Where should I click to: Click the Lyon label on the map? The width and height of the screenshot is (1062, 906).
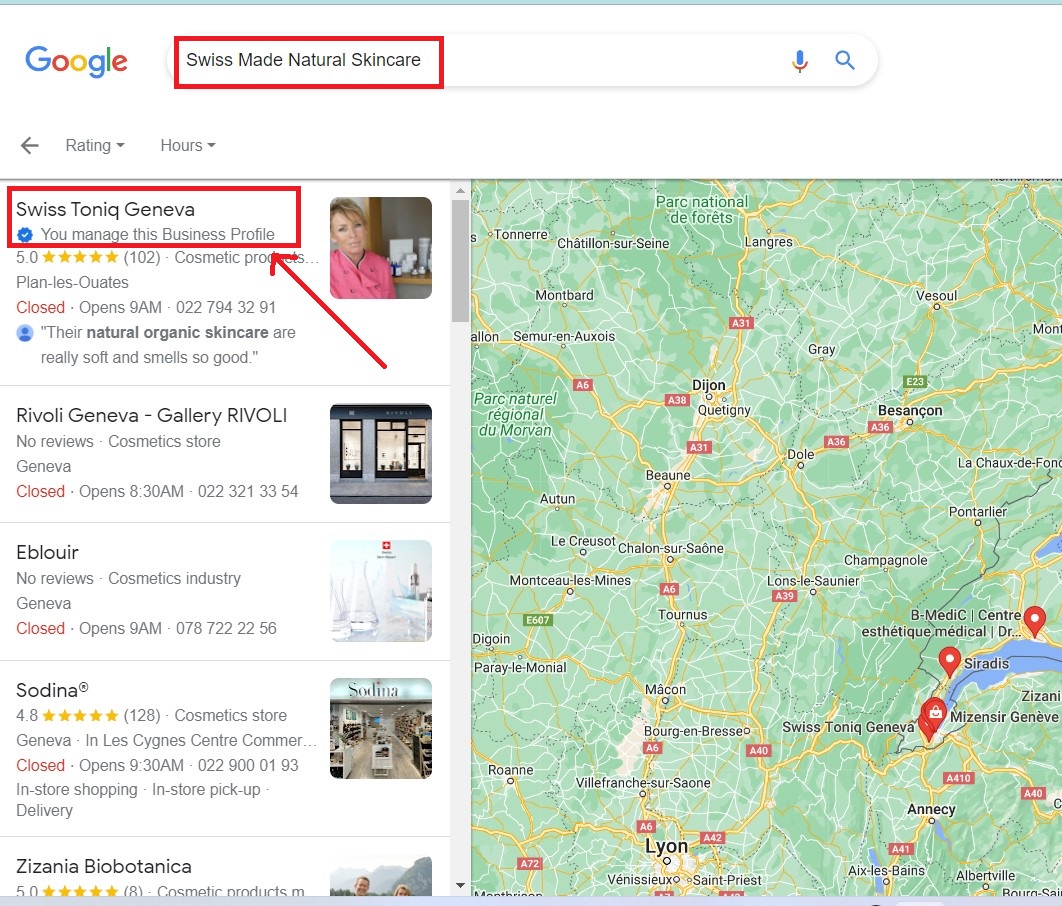(666, 846)
